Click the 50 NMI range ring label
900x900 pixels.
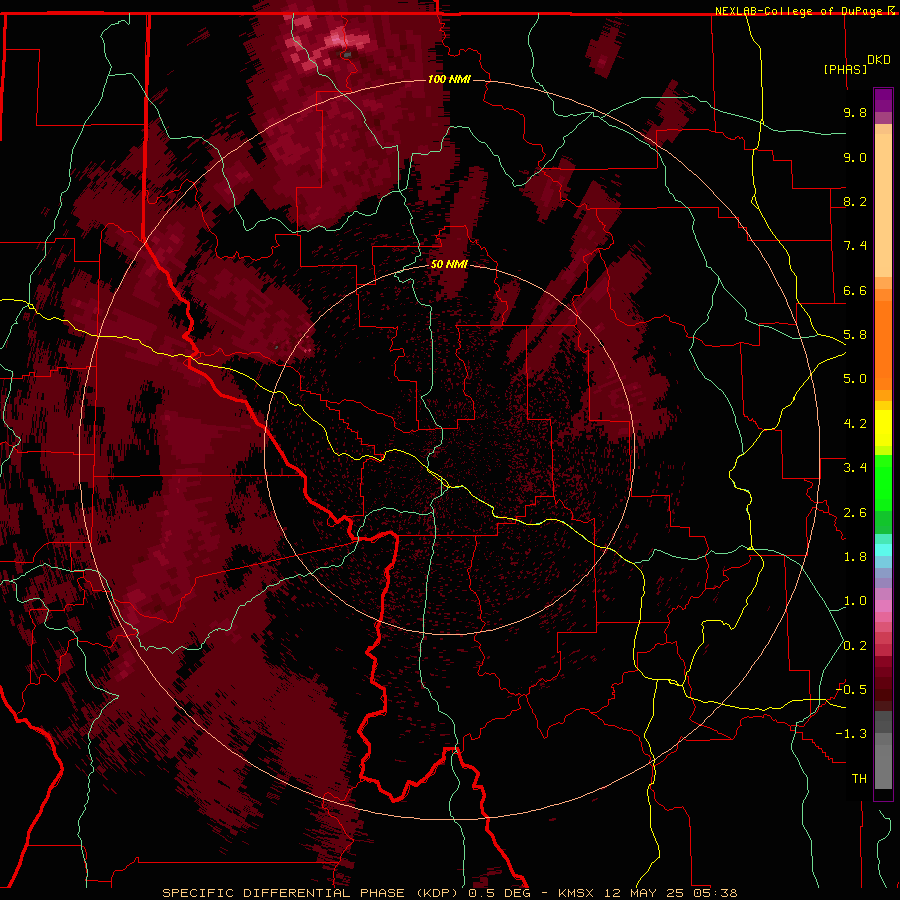pos(449,264)
